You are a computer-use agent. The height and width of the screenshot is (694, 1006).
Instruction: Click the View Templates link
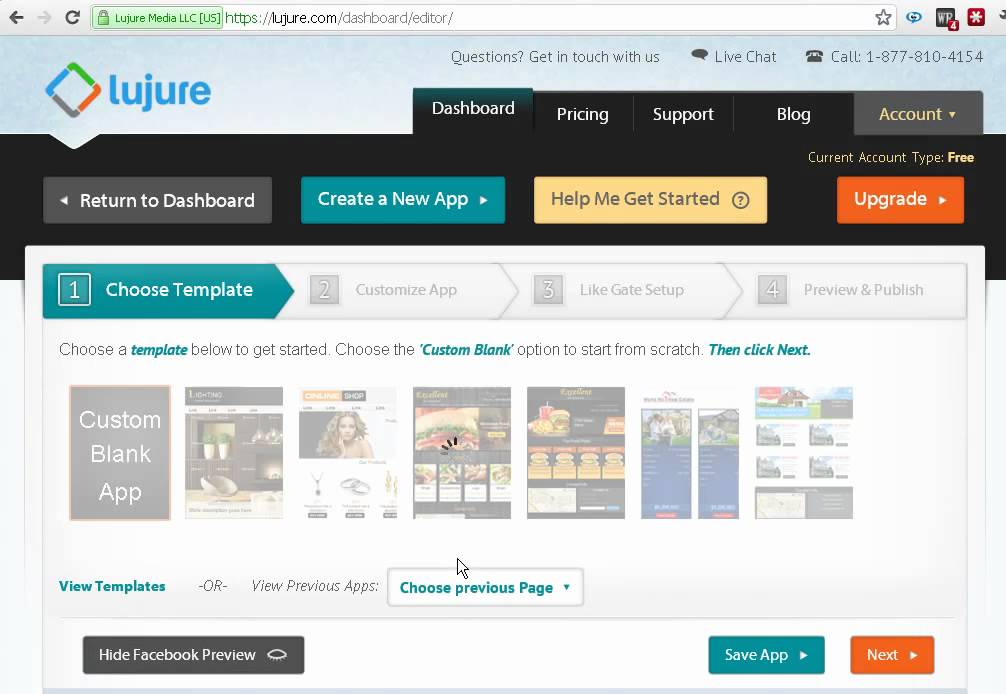[x=112, y=586]
